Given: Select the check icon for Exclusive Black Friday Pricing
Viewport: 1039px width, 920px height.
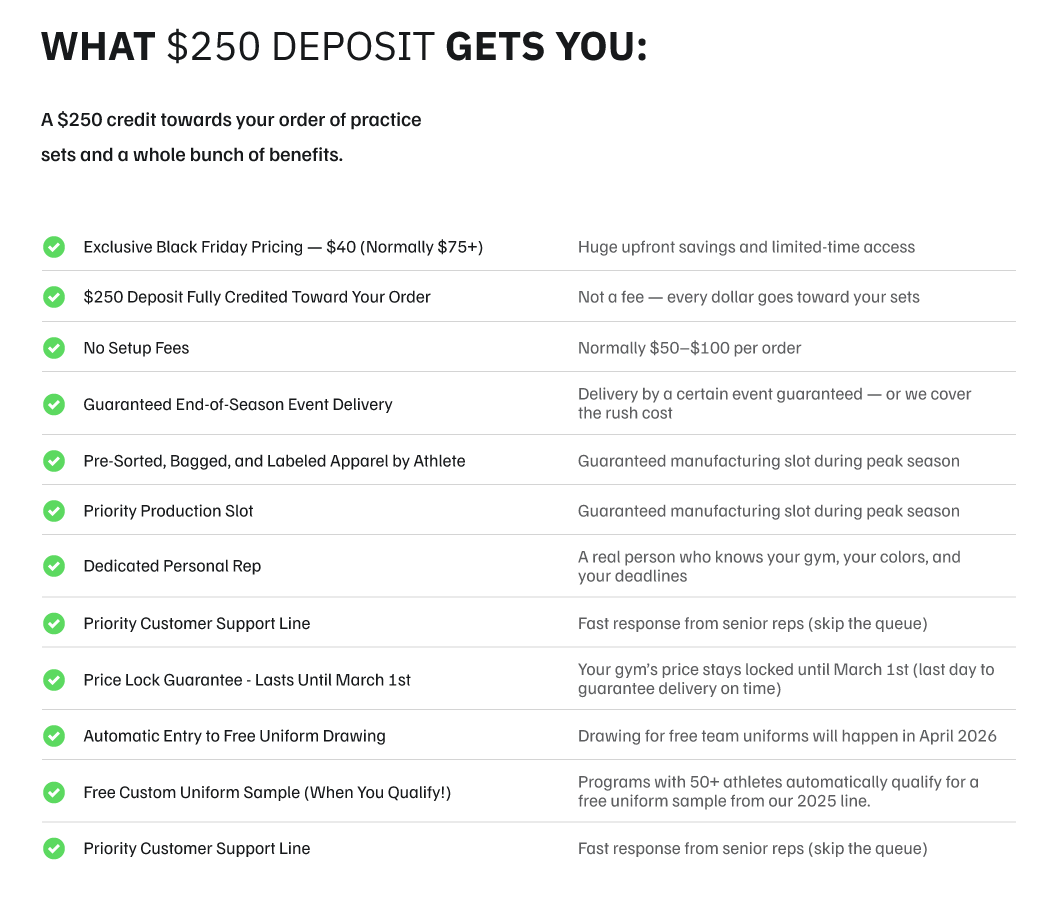Looking at the screenshot, I should click(54, 247).
